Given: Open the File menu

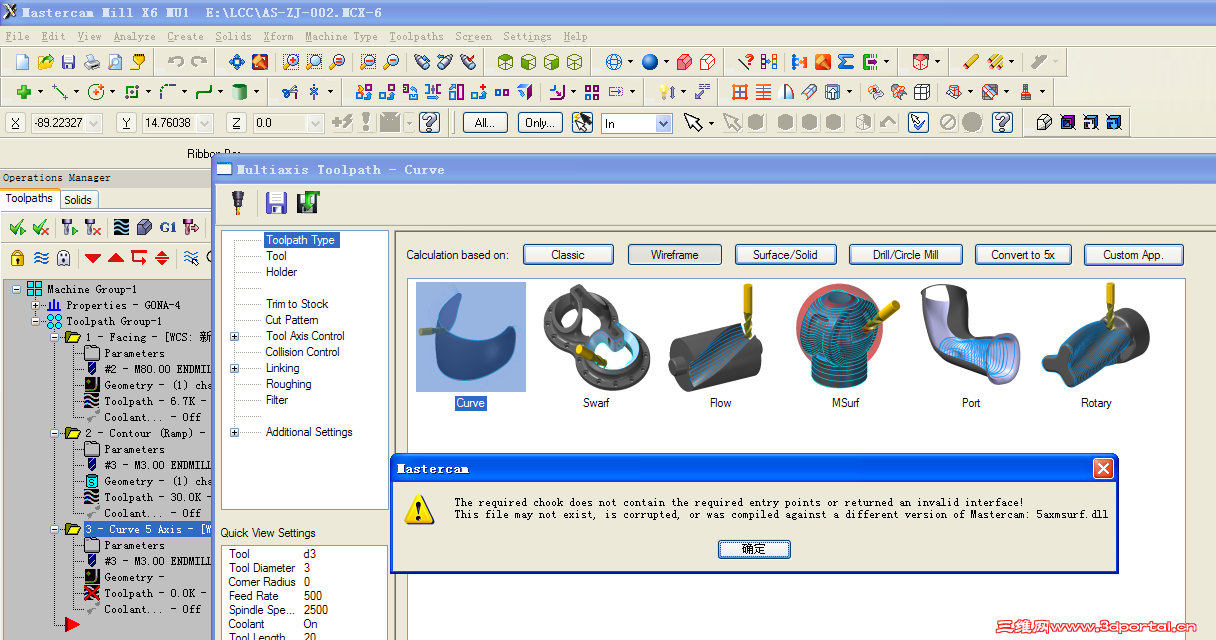Looking at the screenshot, I should 17,37.
